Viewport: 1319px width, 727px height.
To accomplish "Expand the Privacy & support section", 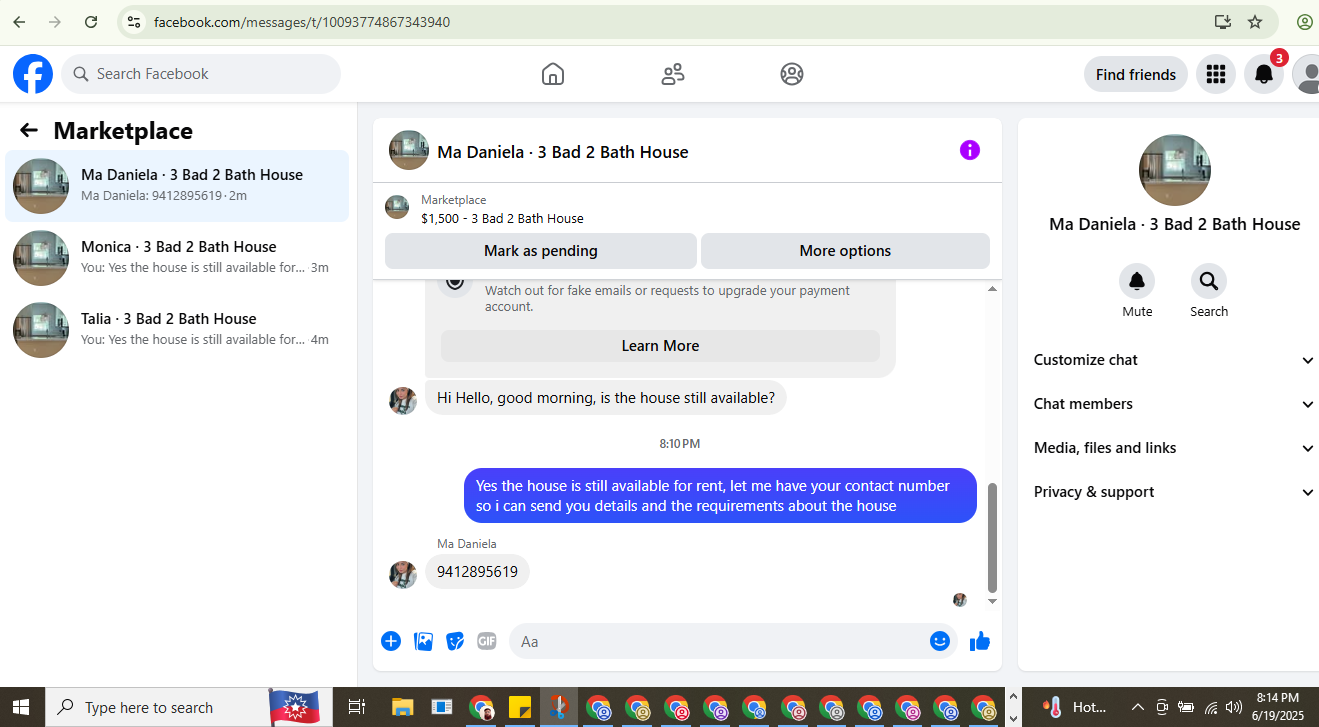I will tap(1174, 492).
